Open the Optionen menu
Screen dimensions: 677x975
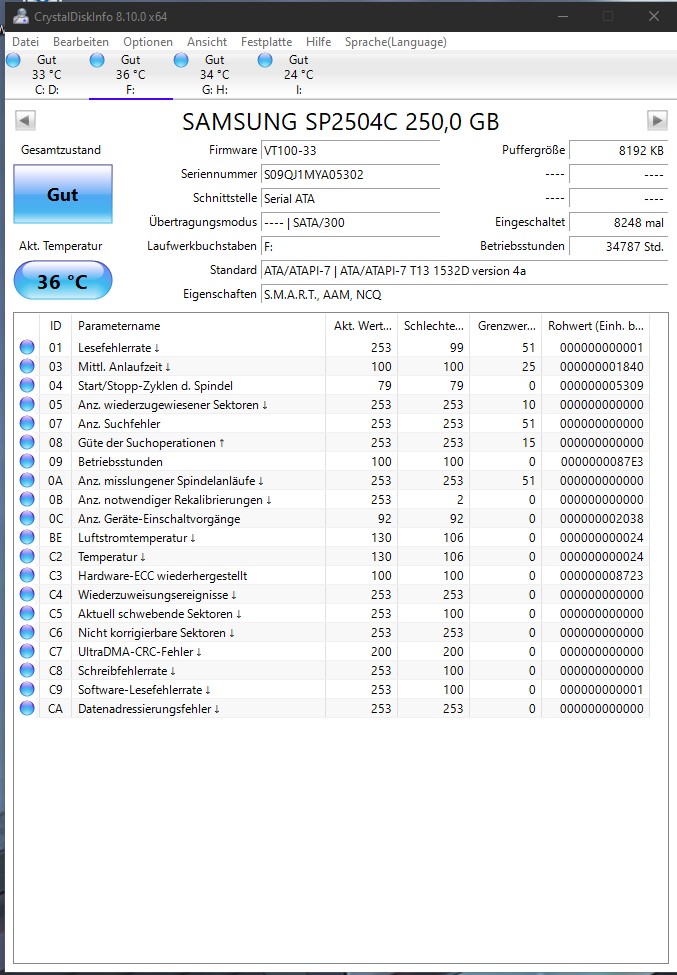tap(148, 42)
